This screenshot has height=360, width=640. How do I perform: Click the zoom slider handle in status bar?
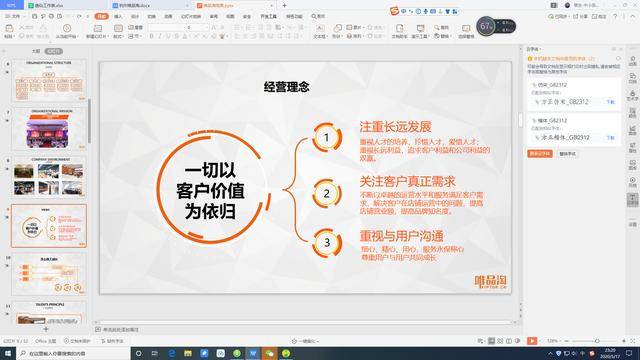click(597, 341)
